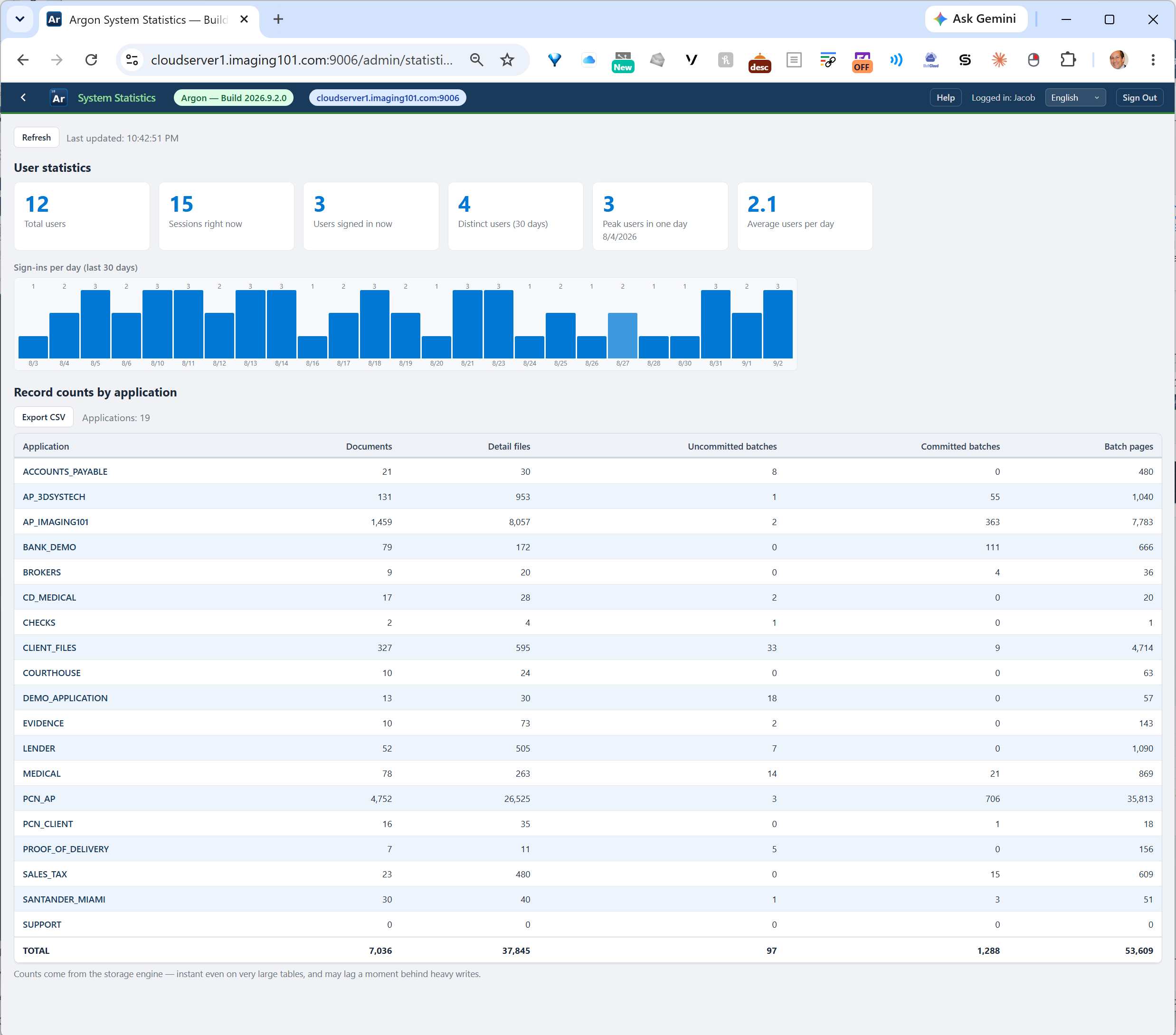The width and height of the screenshot is (1176, 1035).
Task: Select the SANTANDER_MIAMI row name
Action: click(64, 899)
